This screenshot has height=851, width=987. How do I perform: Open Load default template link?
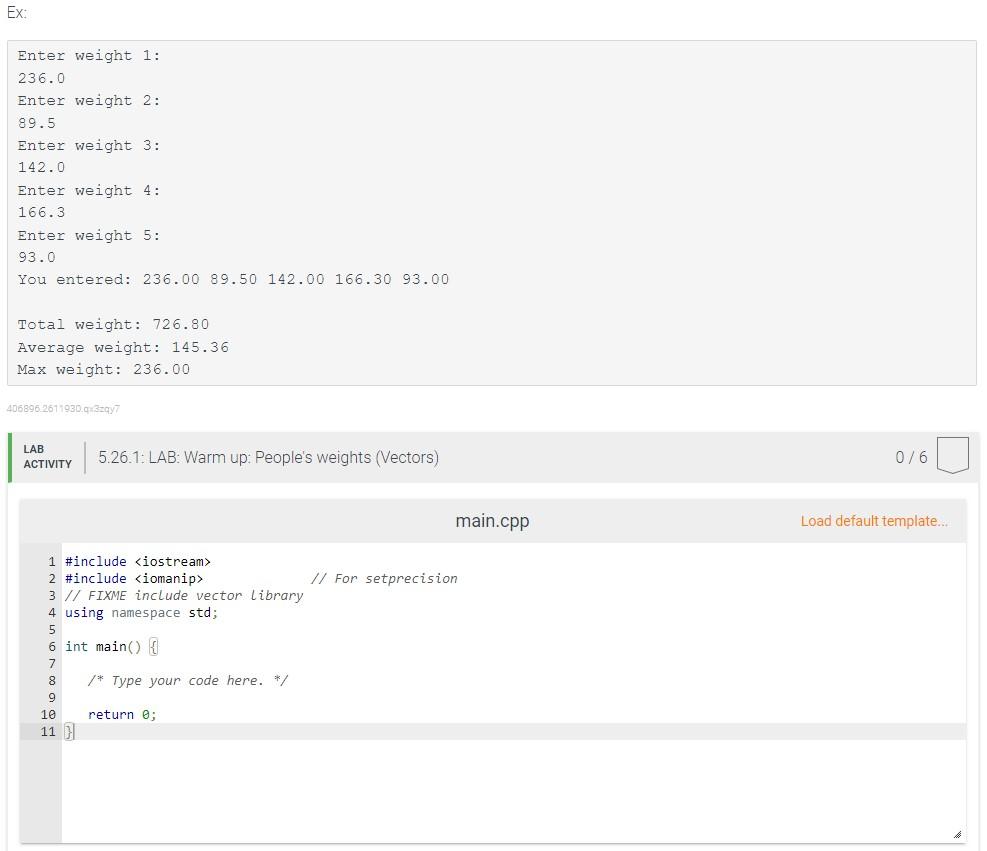(x=873, y=521)
